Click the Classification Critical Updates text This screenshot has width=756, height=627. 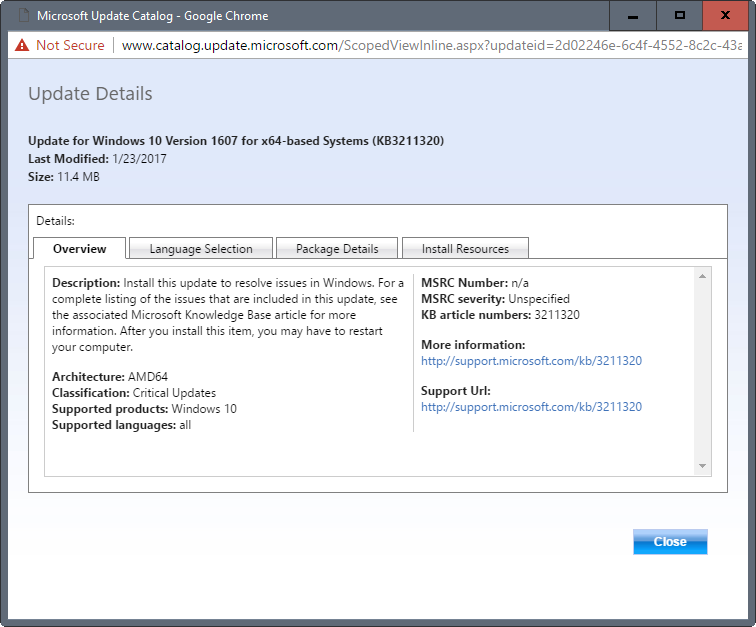pos(134,393)
